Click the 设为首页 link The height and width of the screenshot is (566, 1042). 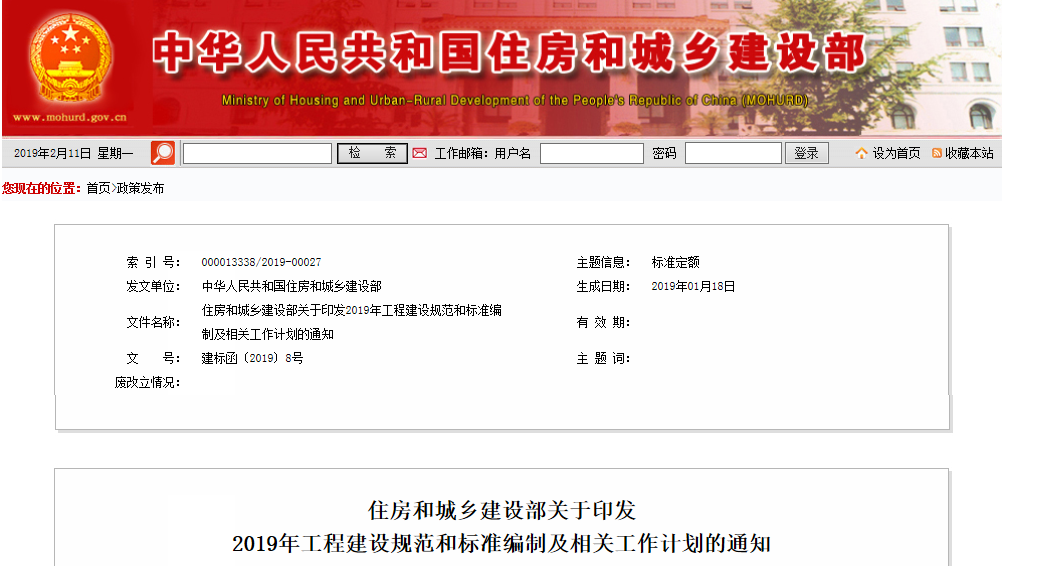click(896, 153)
